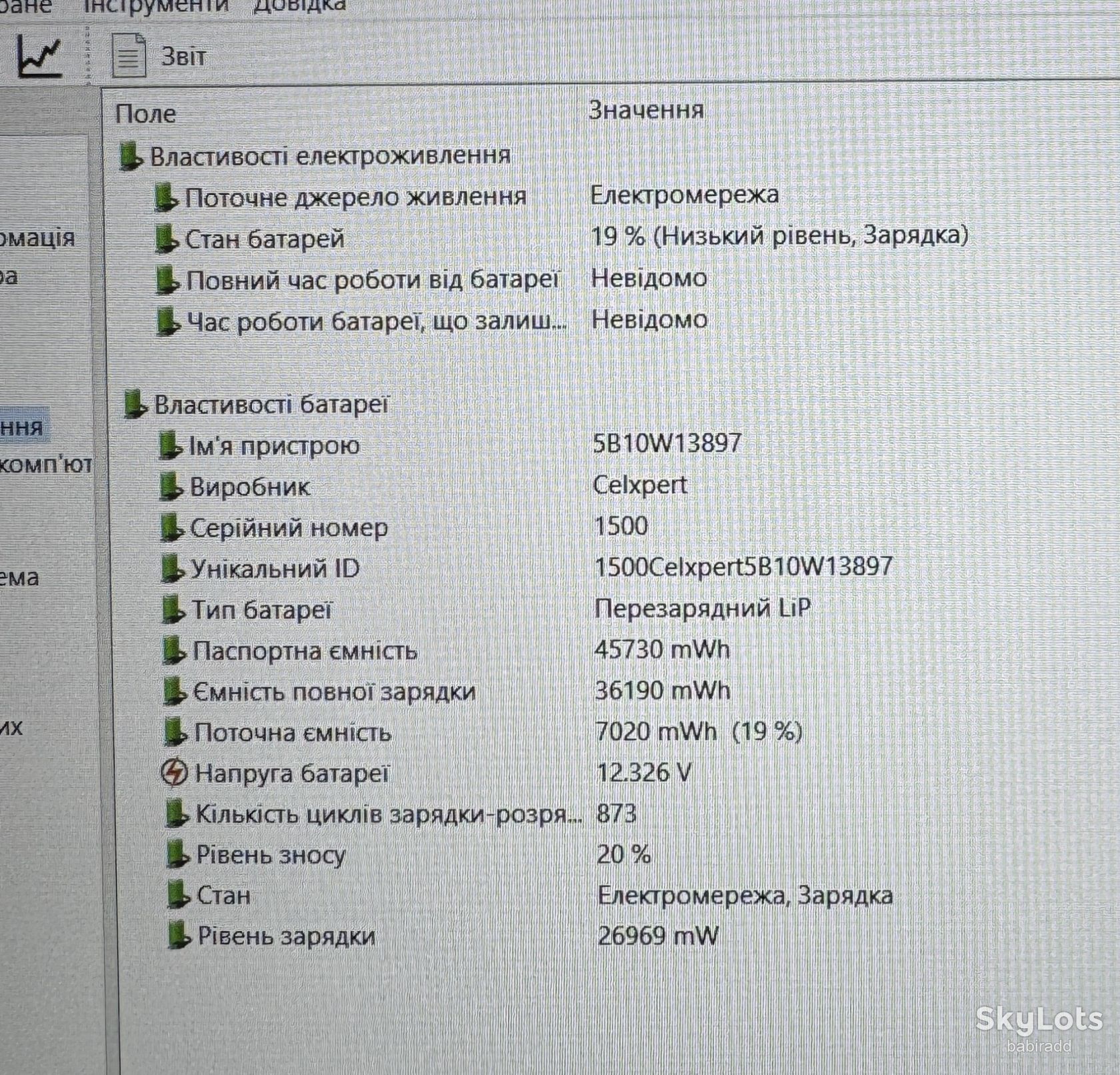Click the wear level value 20 %
Screen dimensions: 1120x1075
(x=624, y=854)
